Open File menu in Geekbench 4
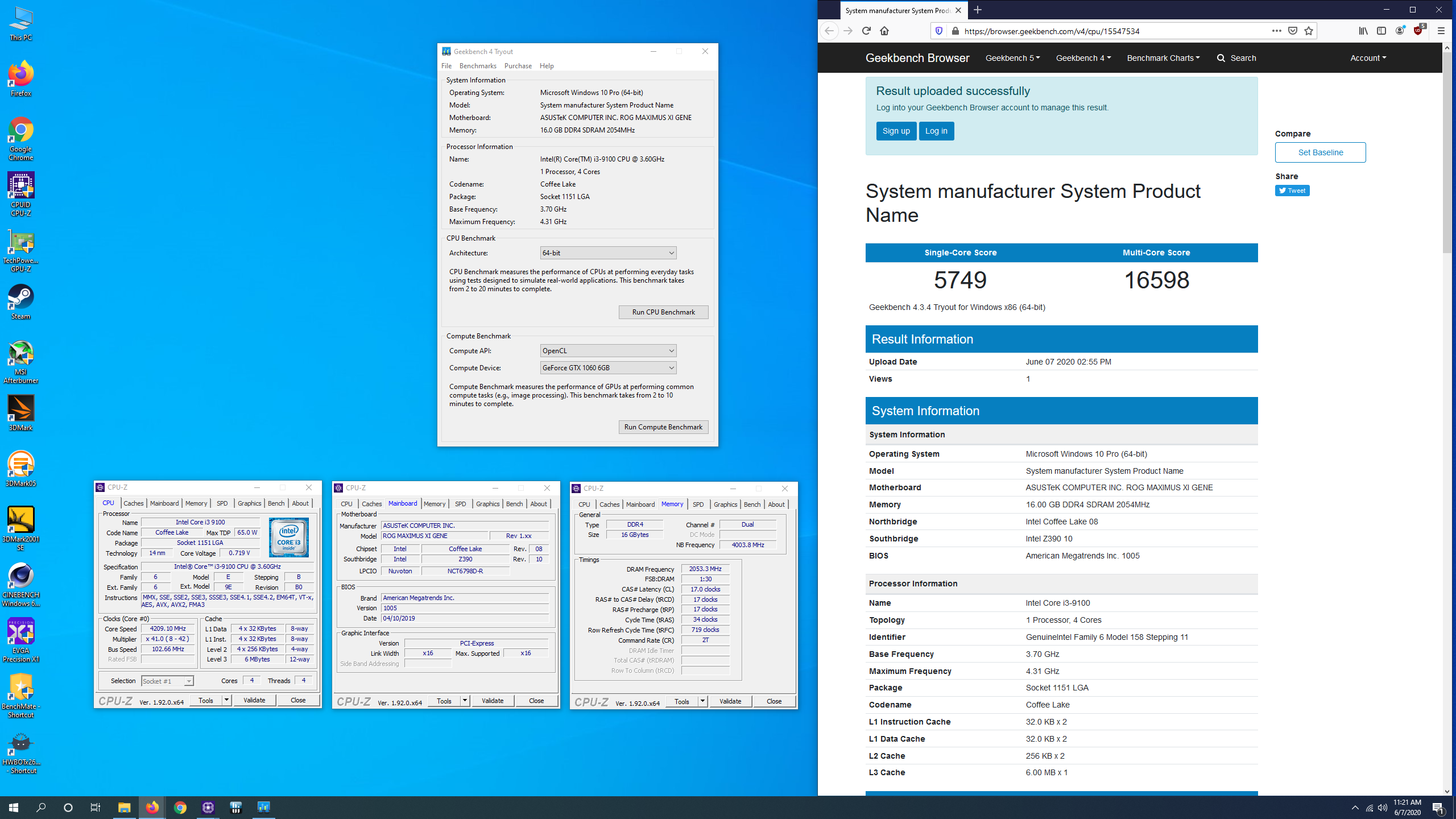1456x819 pixels. click(x=446, y=66)
